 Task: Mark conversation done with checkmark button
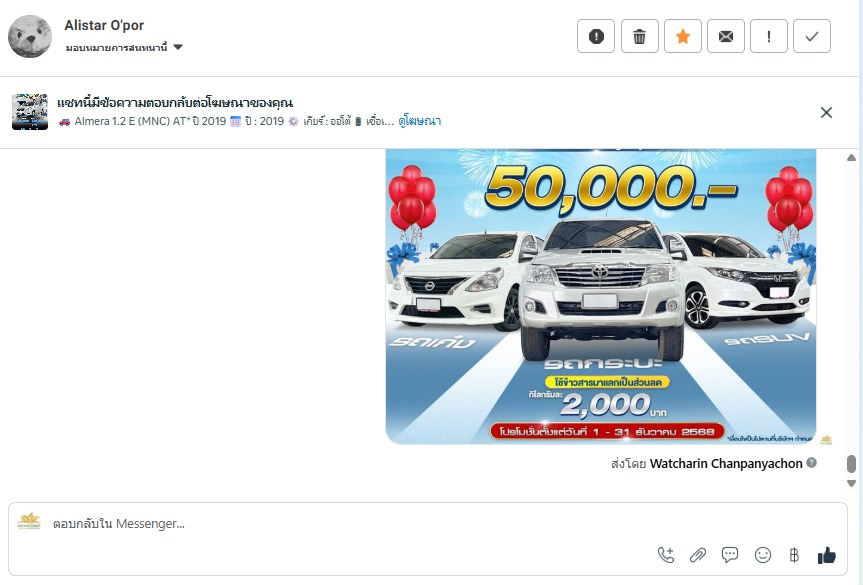(812, 36)
